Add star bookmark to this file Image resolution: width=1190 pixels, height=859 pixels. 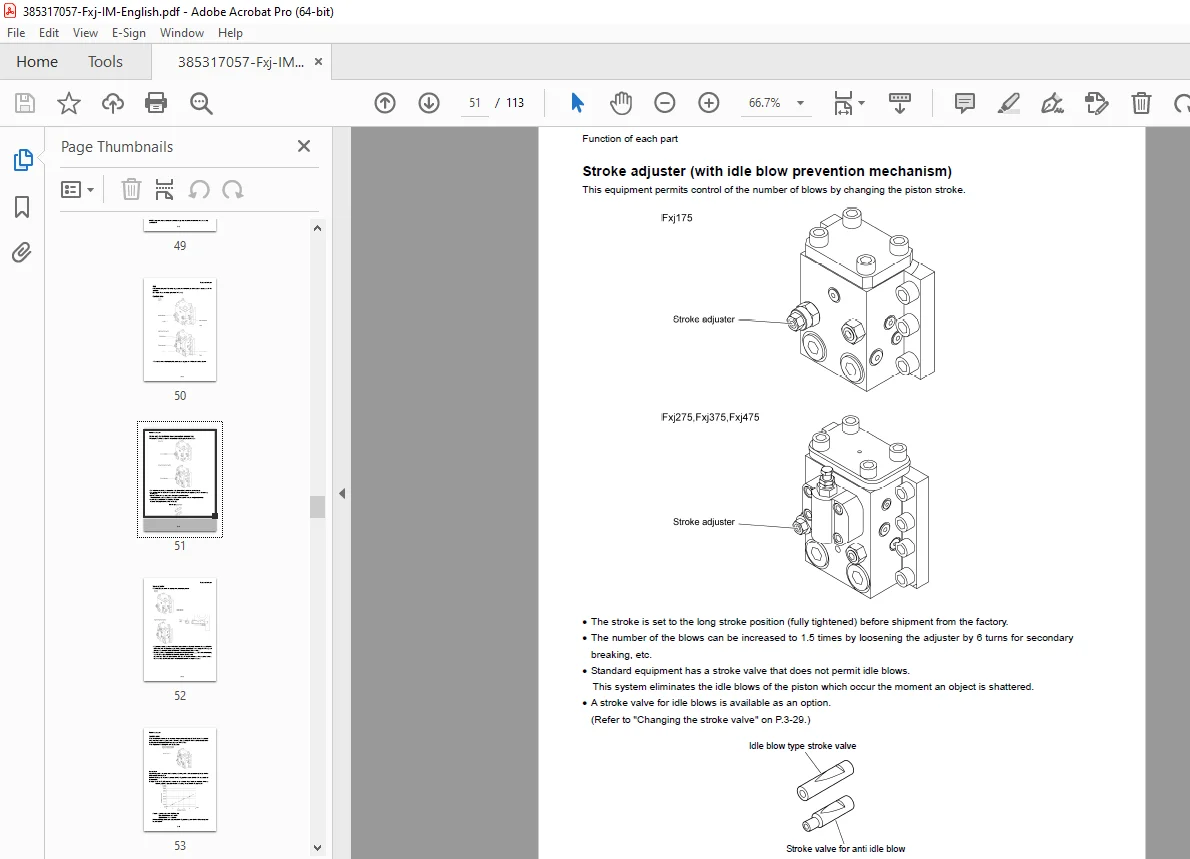coord(69,102)
